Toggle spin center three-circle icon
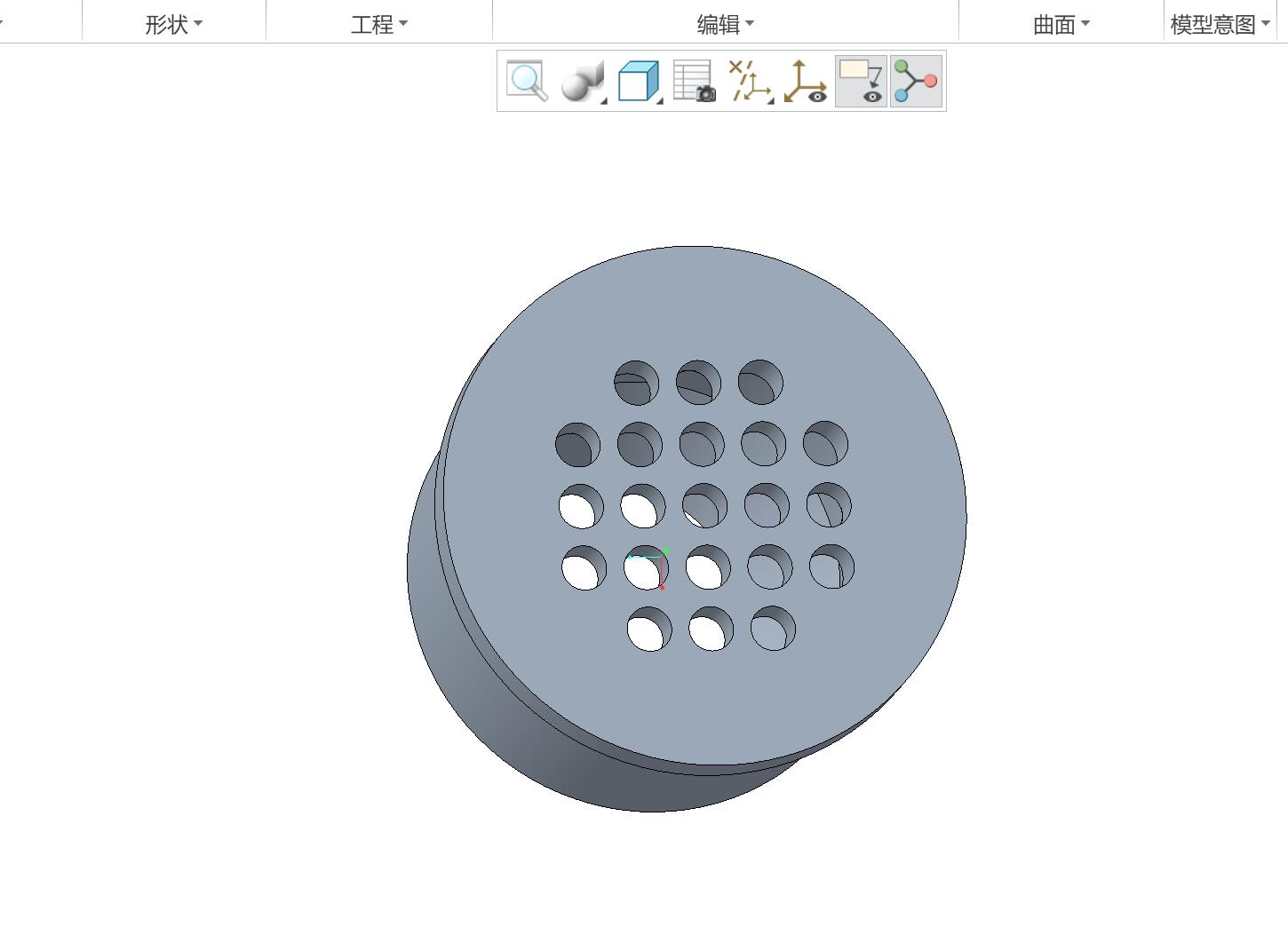 (916, 81)
